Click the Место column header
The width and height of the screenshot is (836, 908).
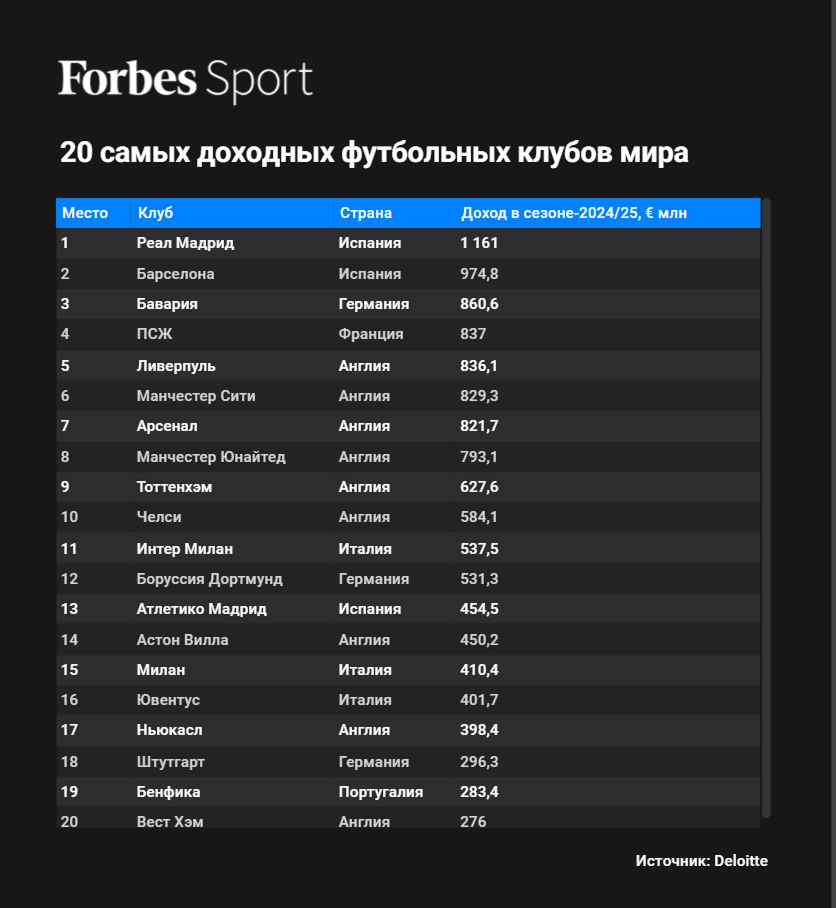click(85, 213)
